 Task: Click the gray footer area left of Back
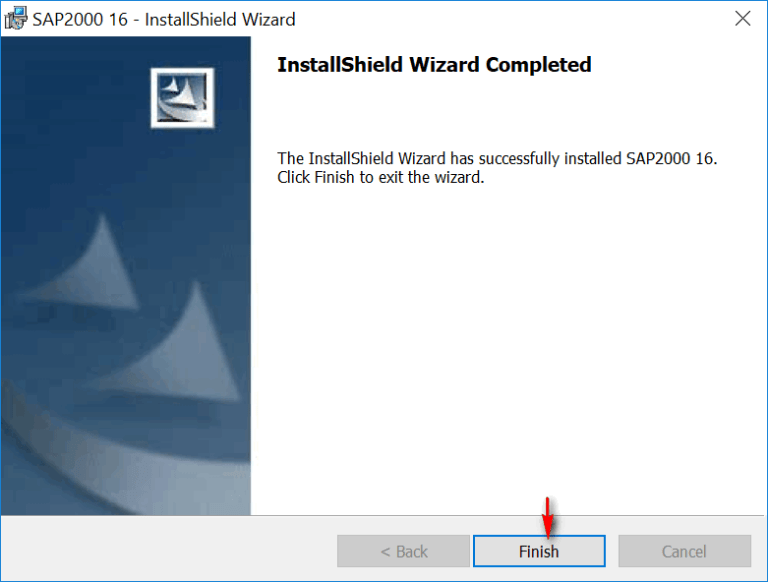coord(169,550)
